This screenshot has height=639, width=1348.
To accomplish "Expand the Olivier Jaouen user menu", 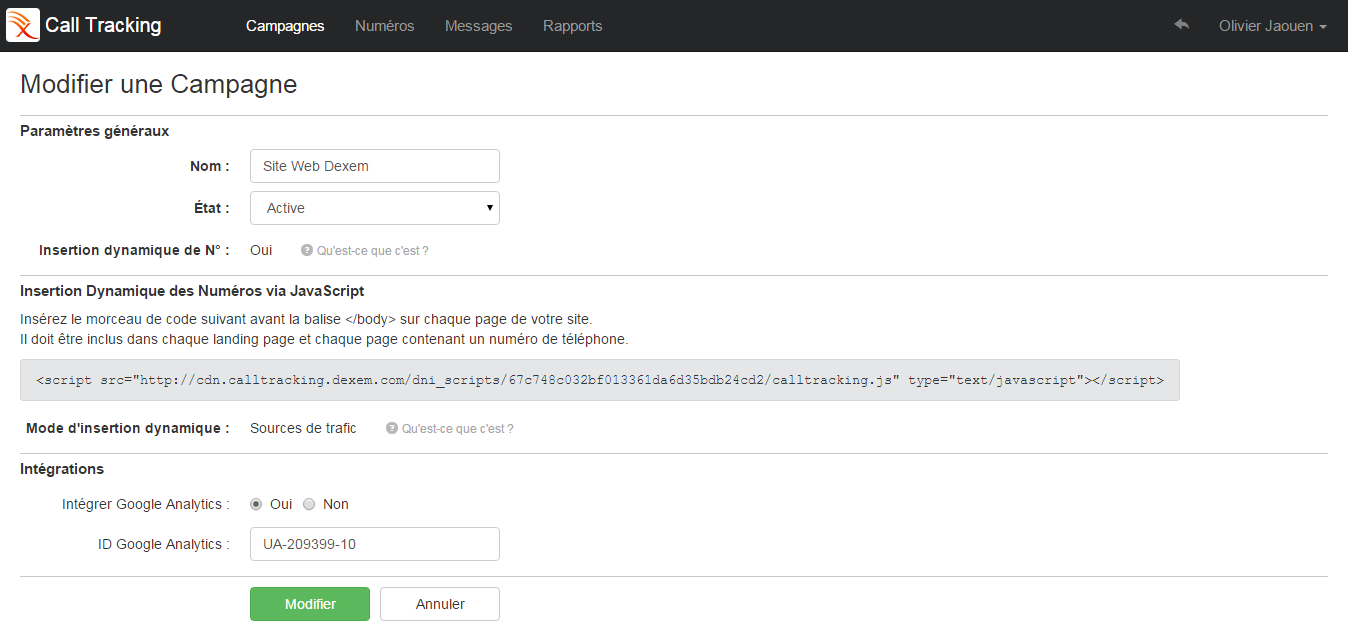I will 1271,25.
